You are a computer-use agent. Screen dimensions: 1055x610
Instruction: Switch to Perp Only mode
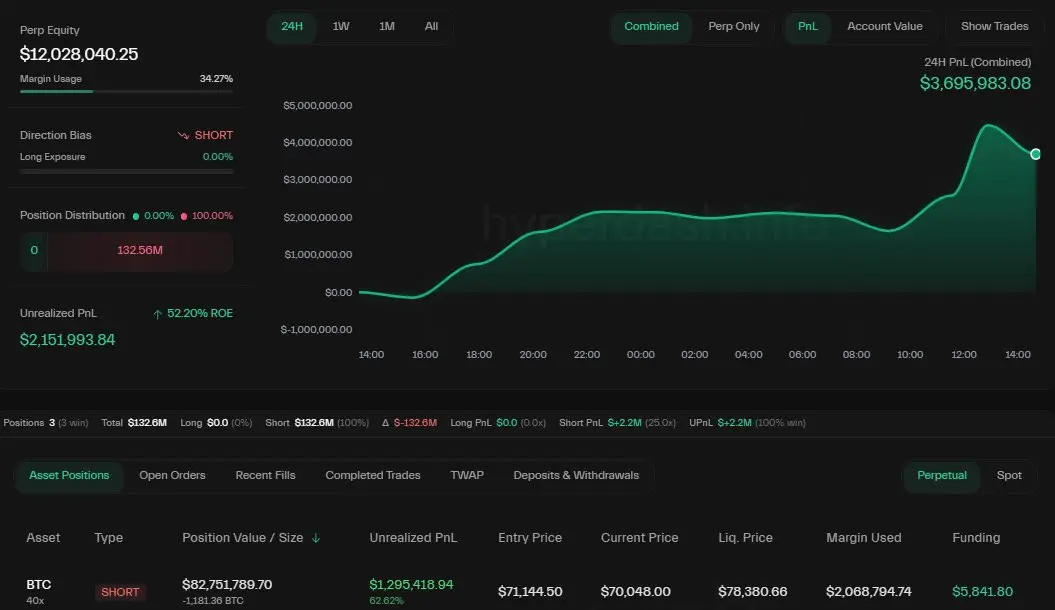pos(733,26)
